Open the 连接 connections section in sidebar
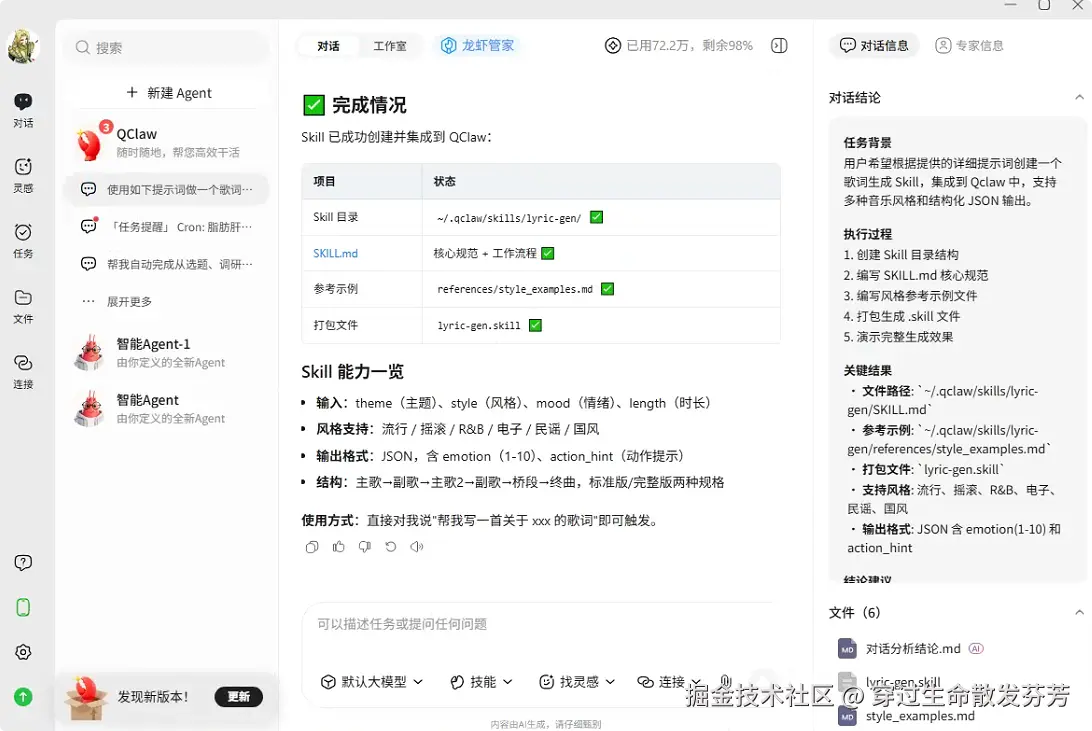 (x=23, y=363)
